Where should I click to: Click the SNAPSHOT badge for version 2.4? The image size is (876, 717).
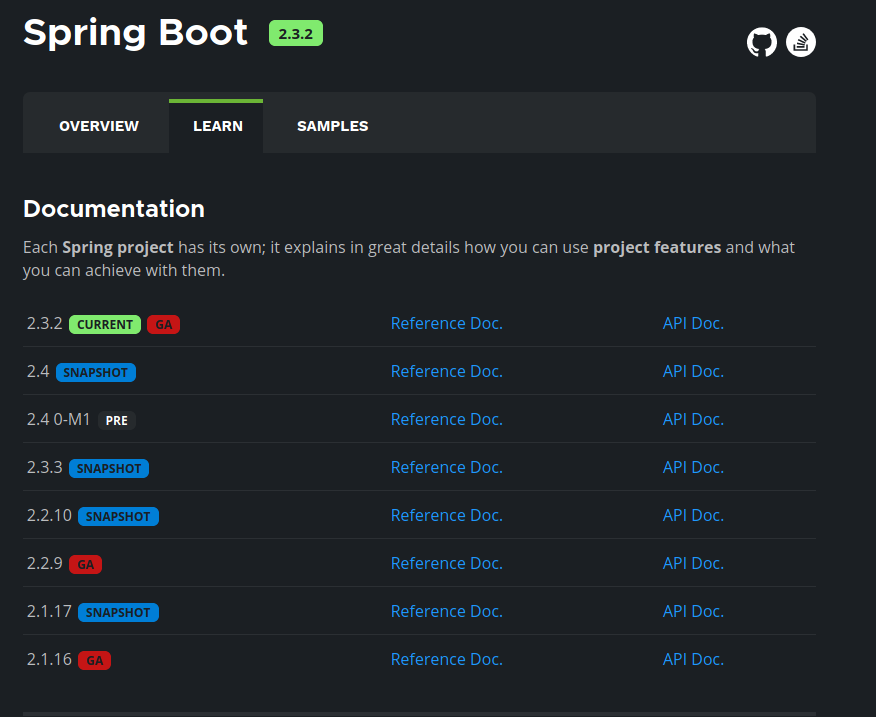point(95,372)
